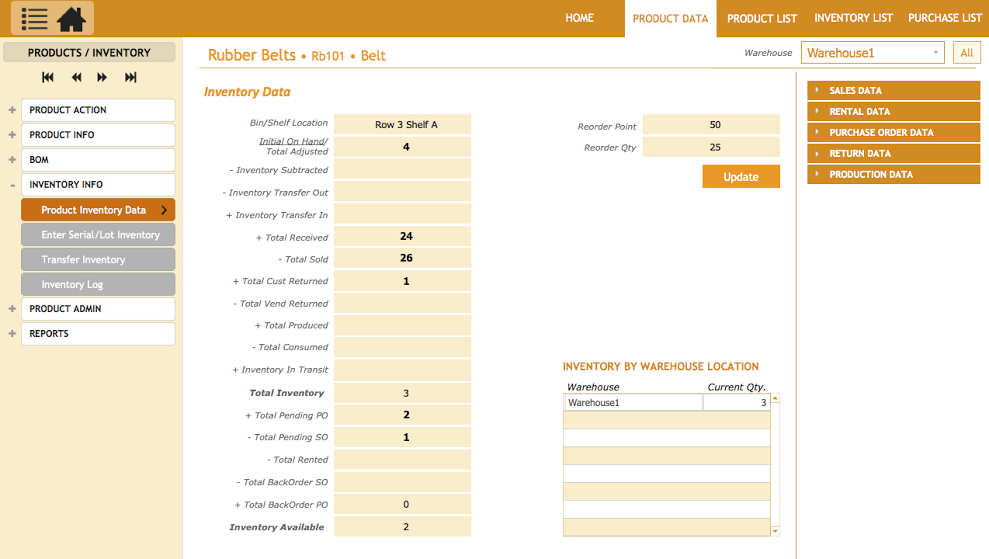This screenshot has width=989, height=559.
Task: Select the Warehouse1 row in location table
Action: click(x=667, y=403)
